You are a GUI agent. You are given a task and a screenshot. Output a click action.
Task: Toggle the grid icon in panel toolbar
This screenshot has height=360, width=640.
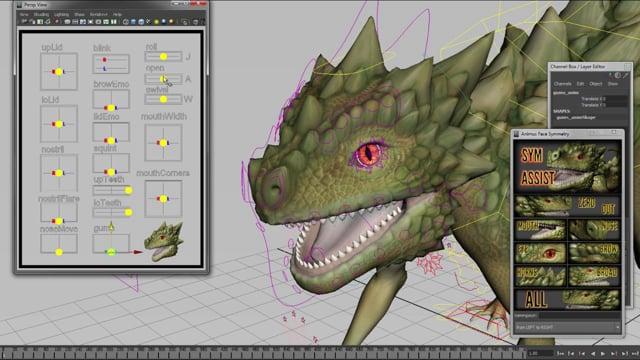tap(67, 22)
